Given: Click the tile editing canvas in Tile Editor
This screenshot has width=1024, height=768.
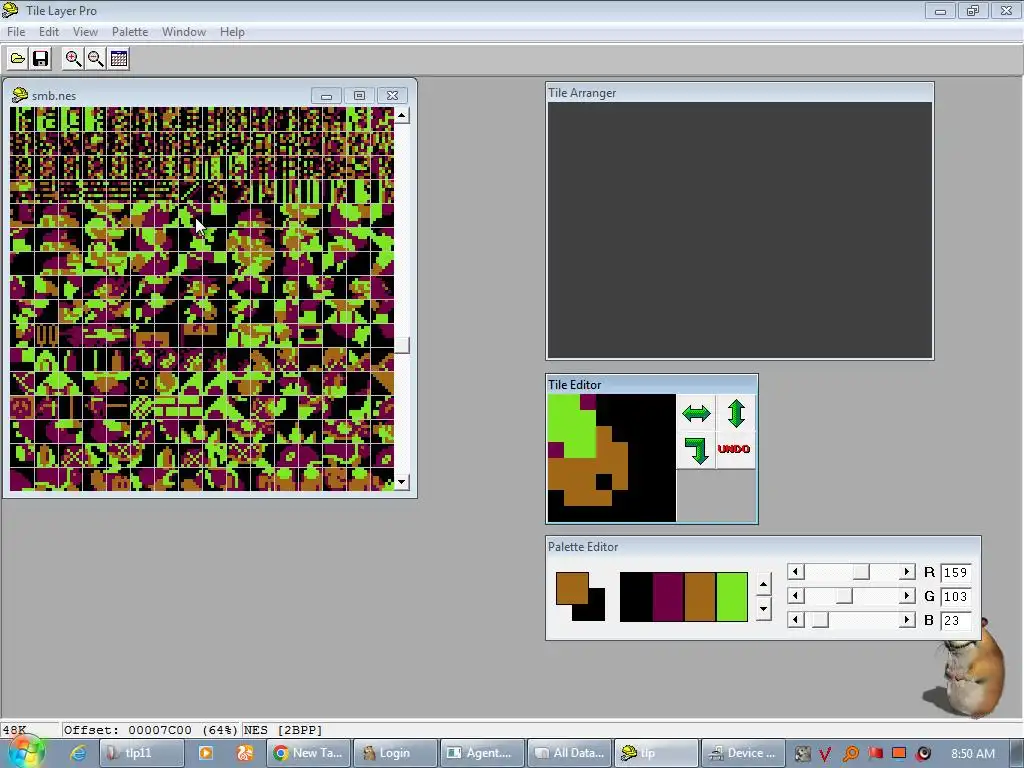Looking at the screenshot, I should 611,458.
